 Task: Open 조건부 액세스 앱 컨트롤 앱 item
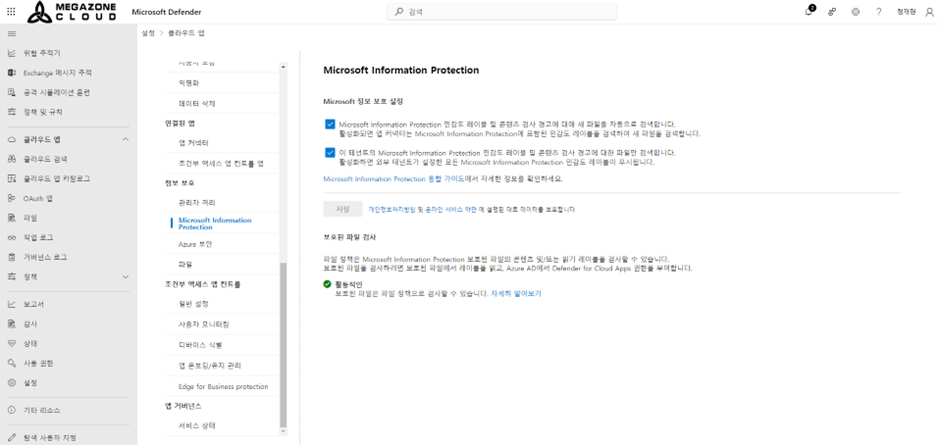pos(221,163)
